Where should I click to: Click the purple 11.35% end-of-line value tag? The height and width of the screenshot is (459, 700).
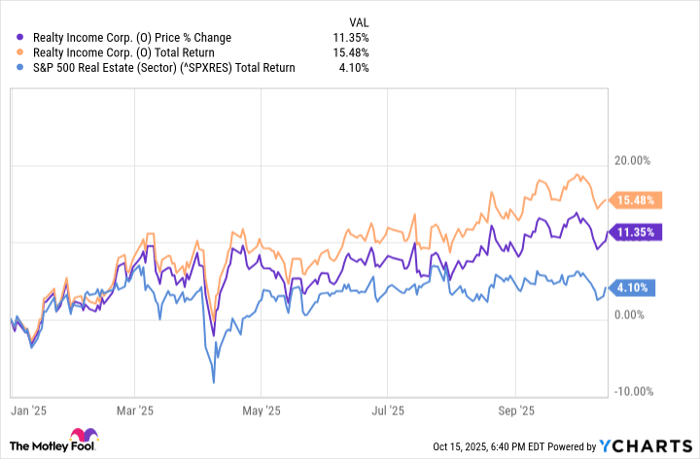point(634,233)
